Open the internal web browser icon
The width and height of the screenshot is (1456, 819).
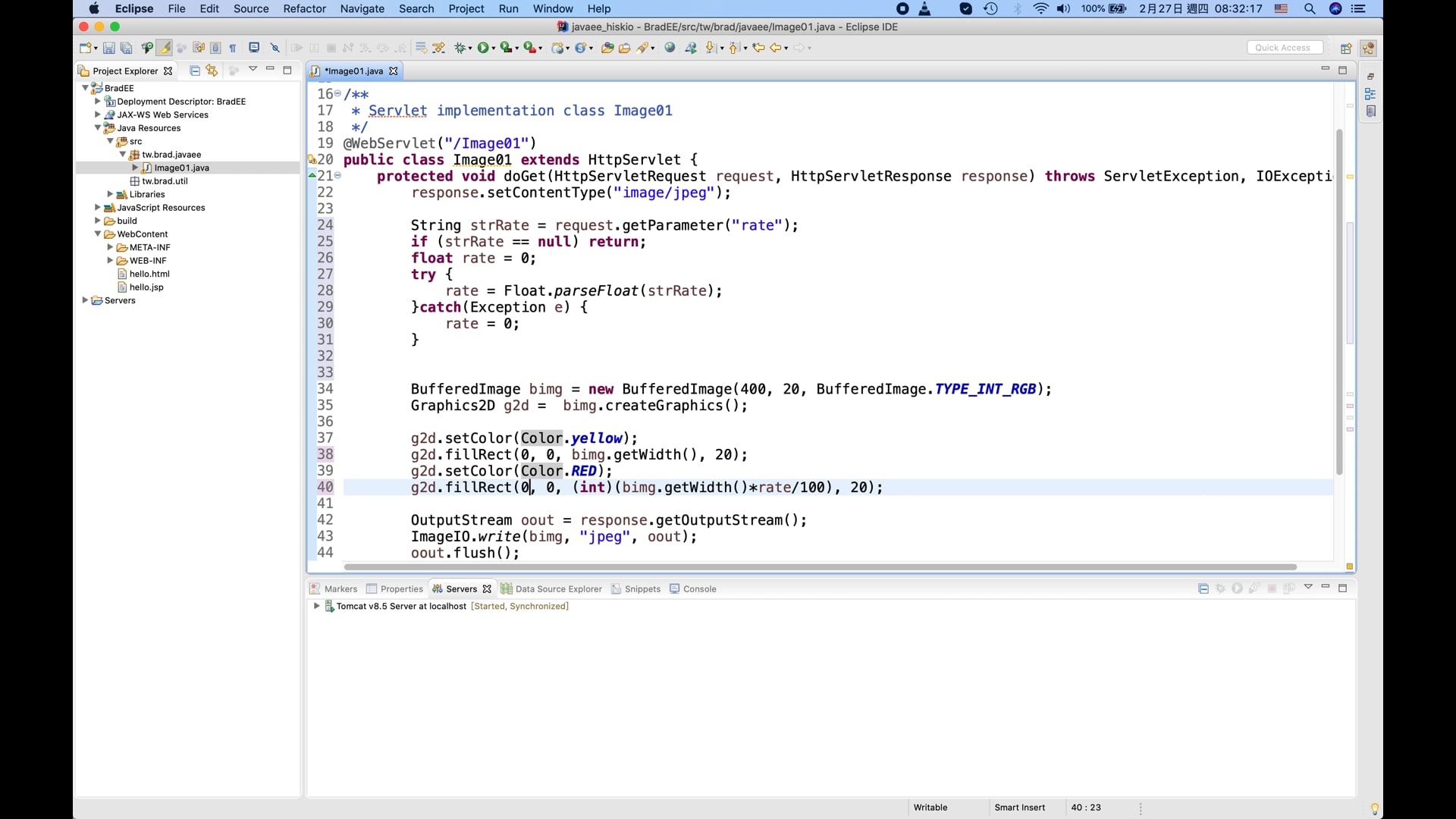tap(670, 47)
